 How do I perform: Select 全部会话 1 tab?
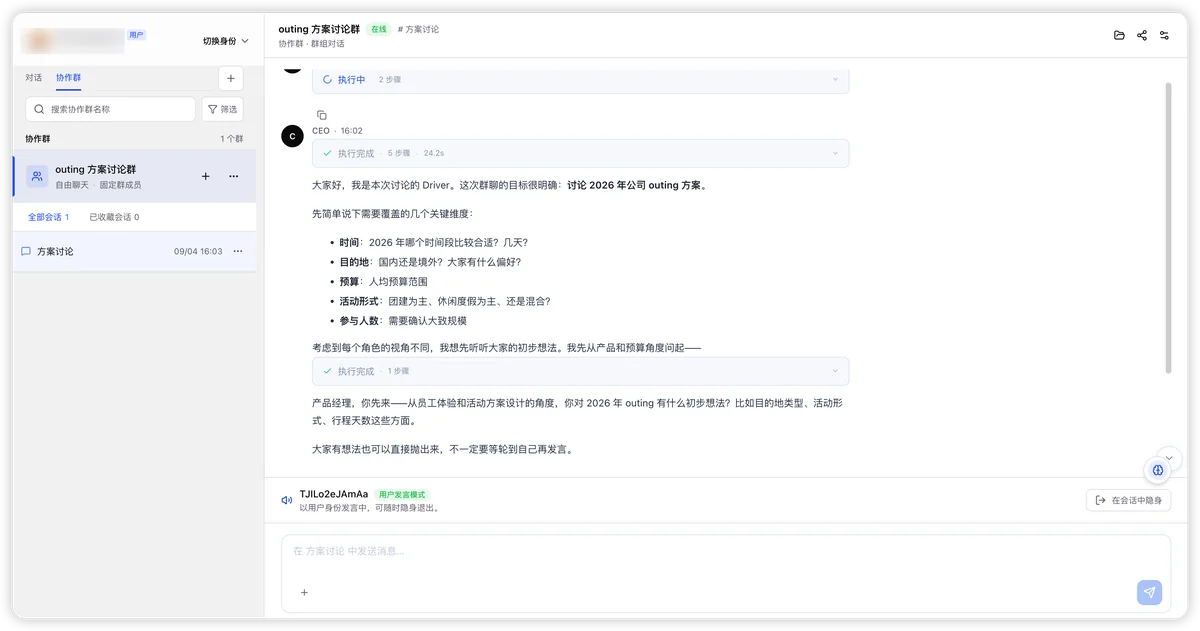click(48, 217)
